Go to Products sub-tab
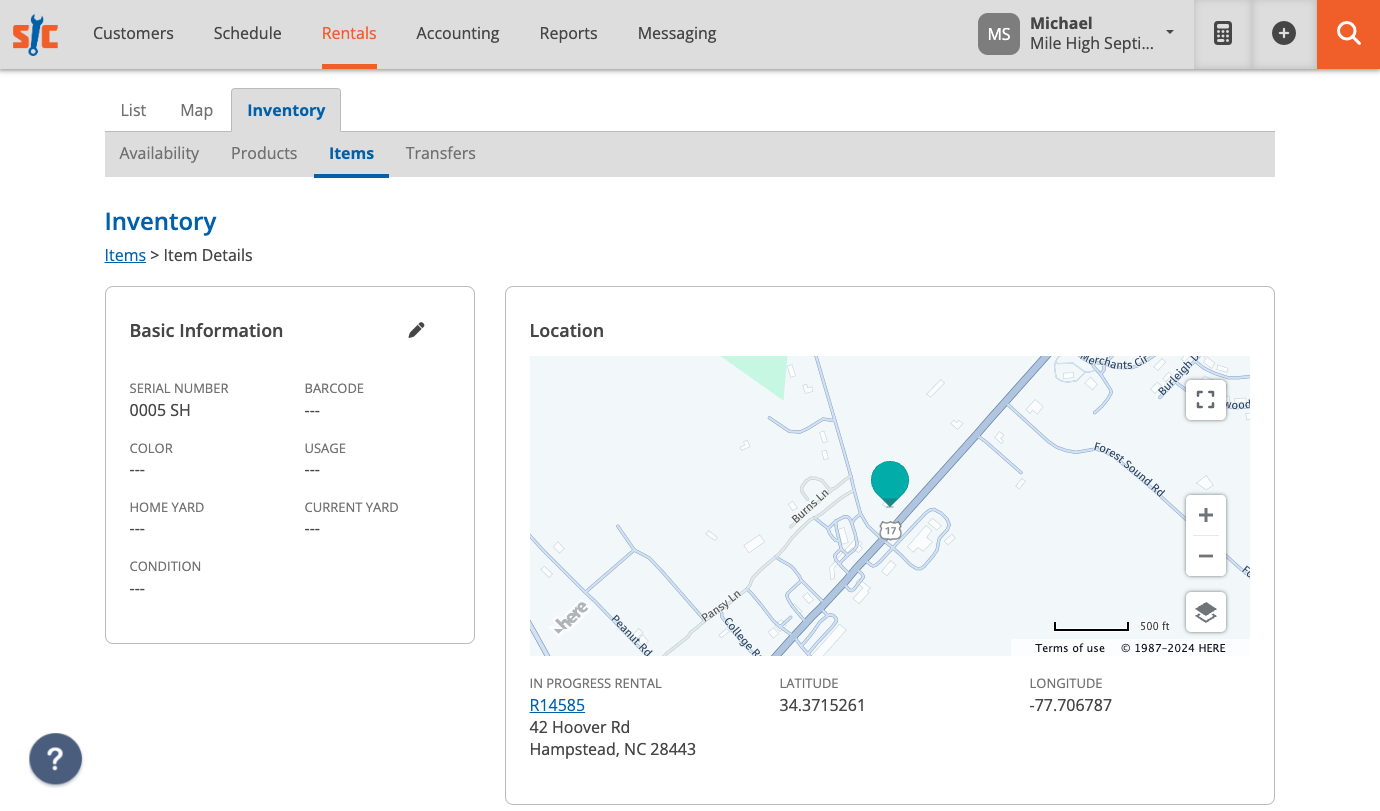This screenshot has width=1380, height=811. coord(264,153)
